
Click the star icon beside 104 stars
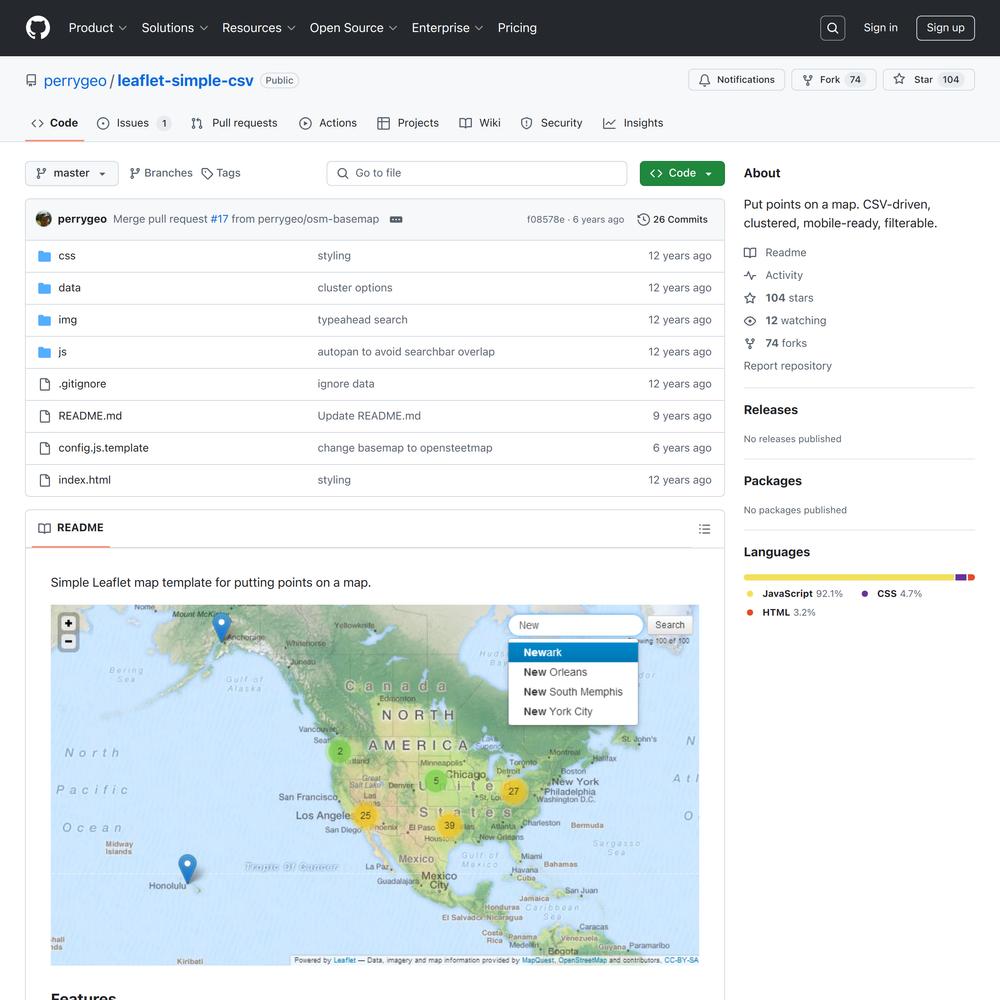750,298
